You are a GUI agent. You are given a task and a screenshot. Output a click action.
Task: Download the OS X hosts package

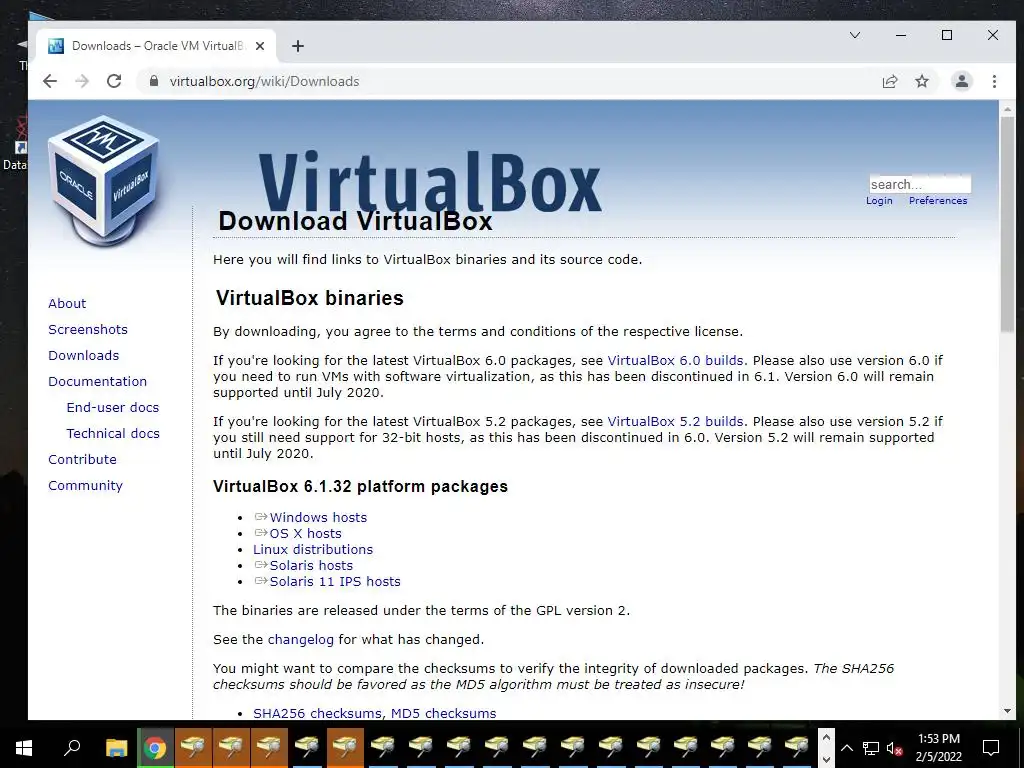click(x=305, y=534)
